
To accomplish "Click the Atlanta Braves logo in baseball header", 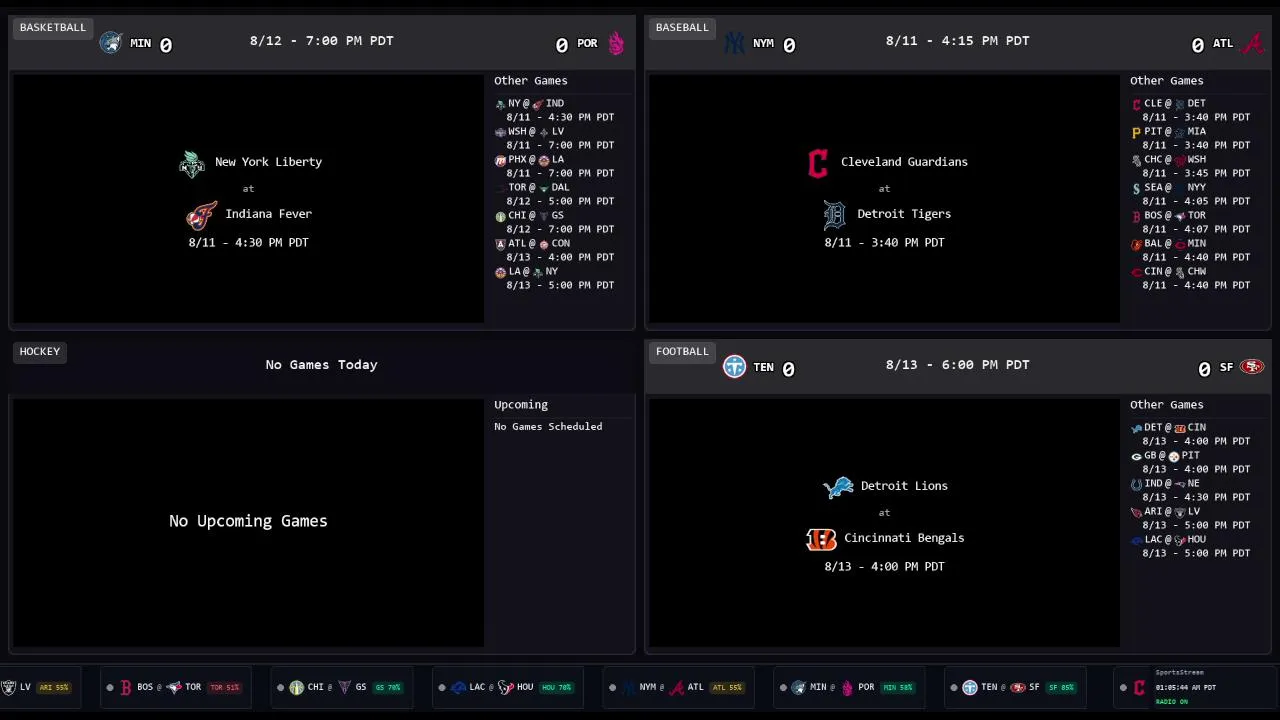I will pyautogui.click(x=1252, y=43).
